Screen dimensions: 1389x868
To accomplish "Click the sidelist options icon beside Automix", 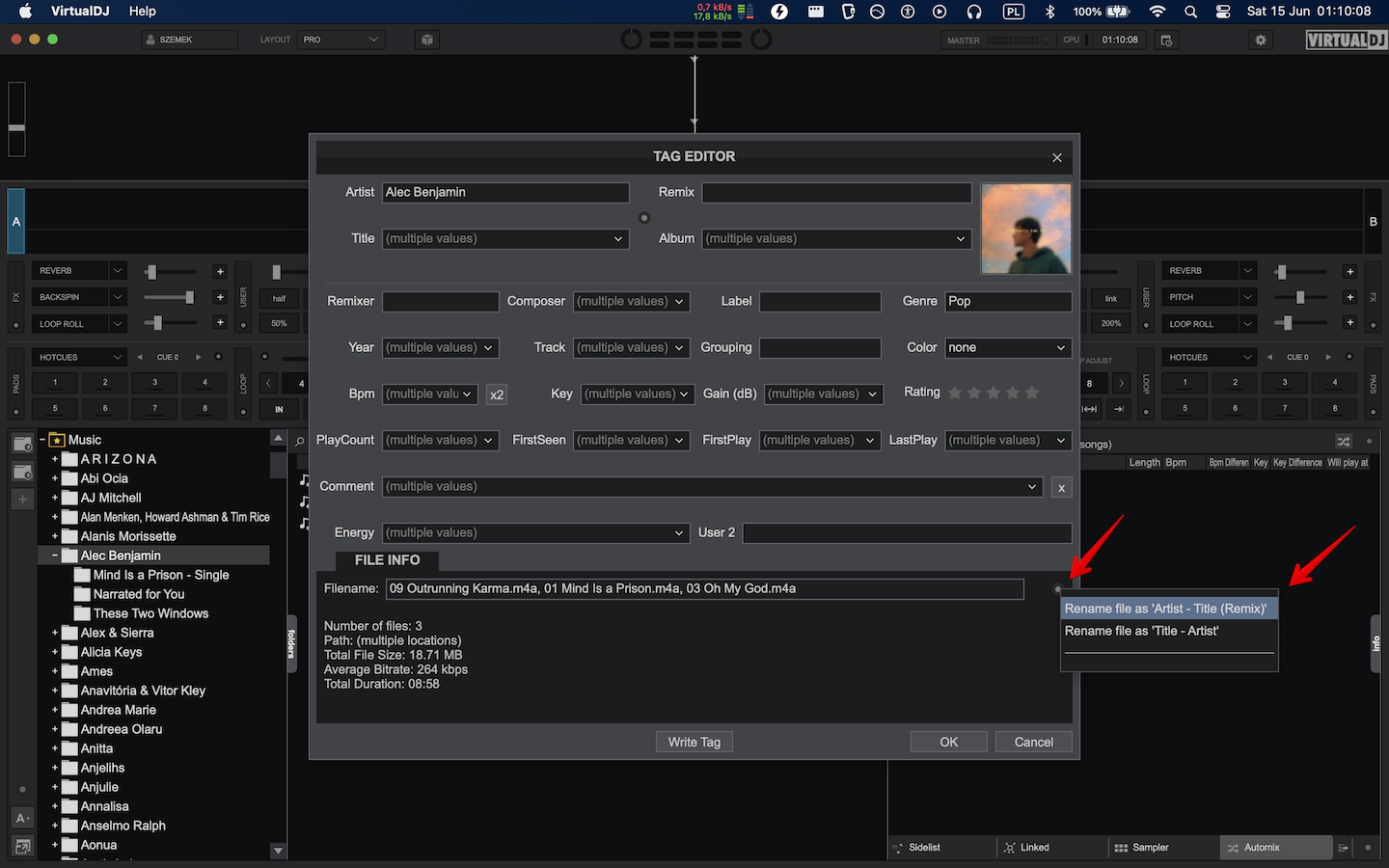I will 1343,848.
